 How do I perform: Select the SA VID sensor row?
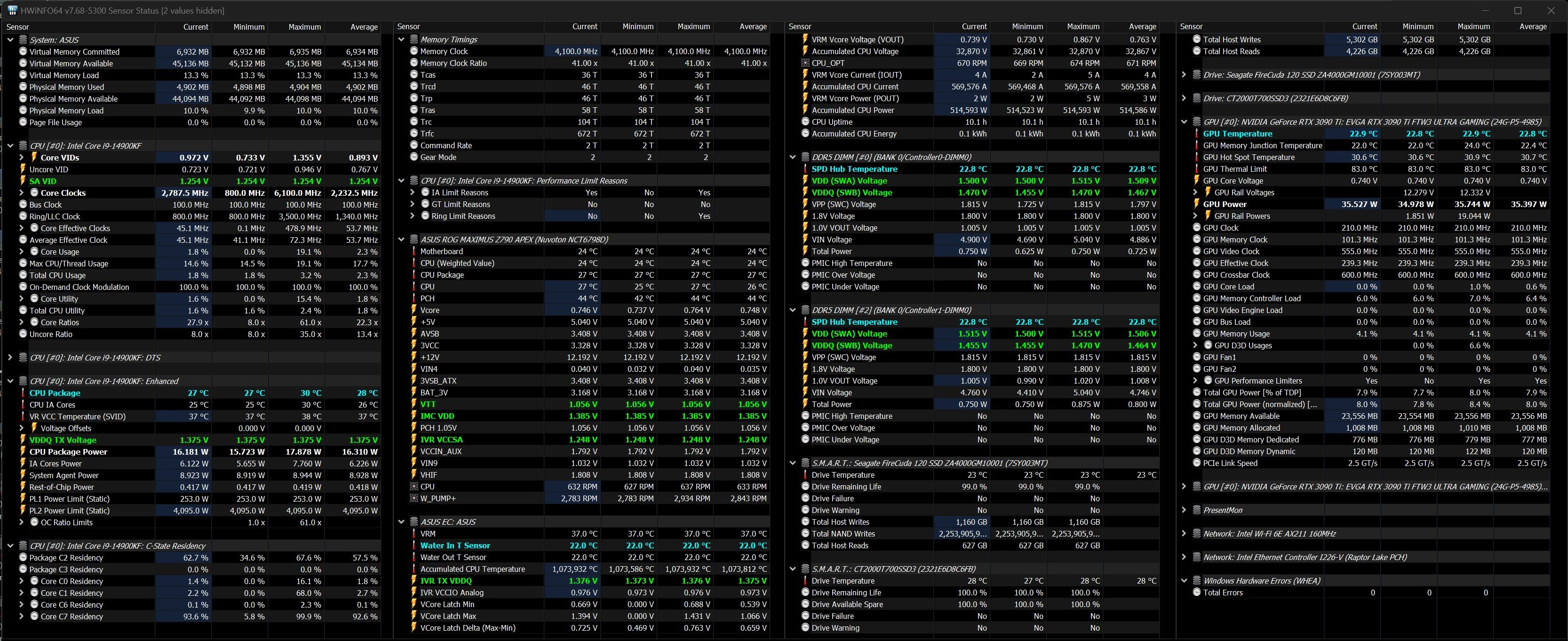(x=192, y=181)
